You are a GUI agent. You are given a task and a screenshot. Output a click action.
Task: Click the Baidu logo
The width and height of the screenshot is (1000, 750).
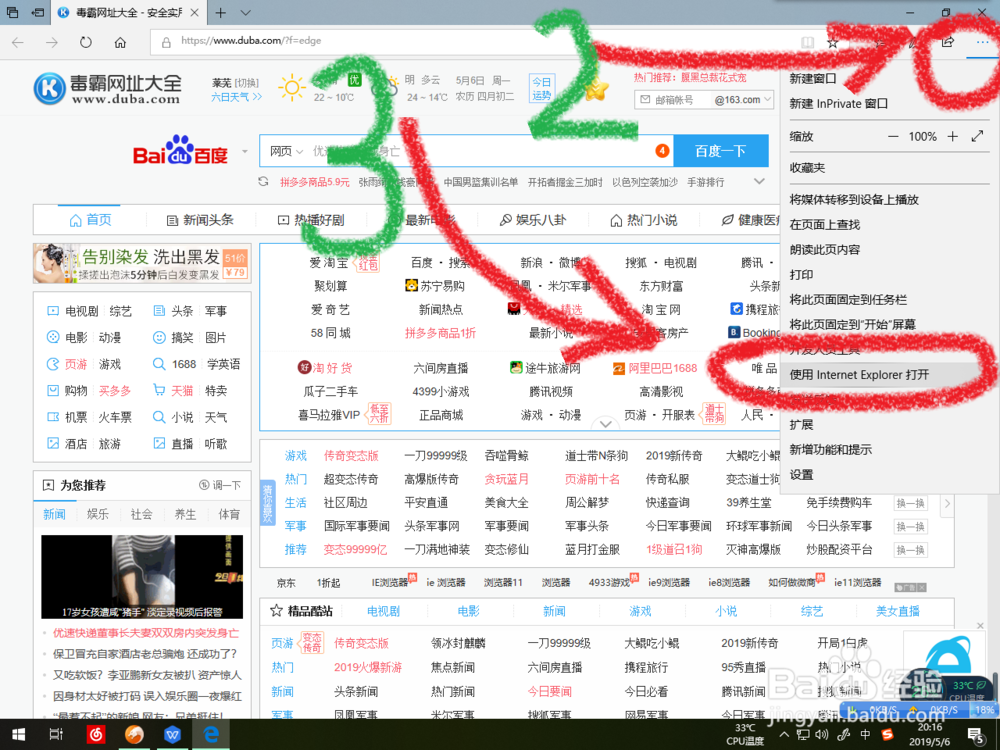(180, 151)
